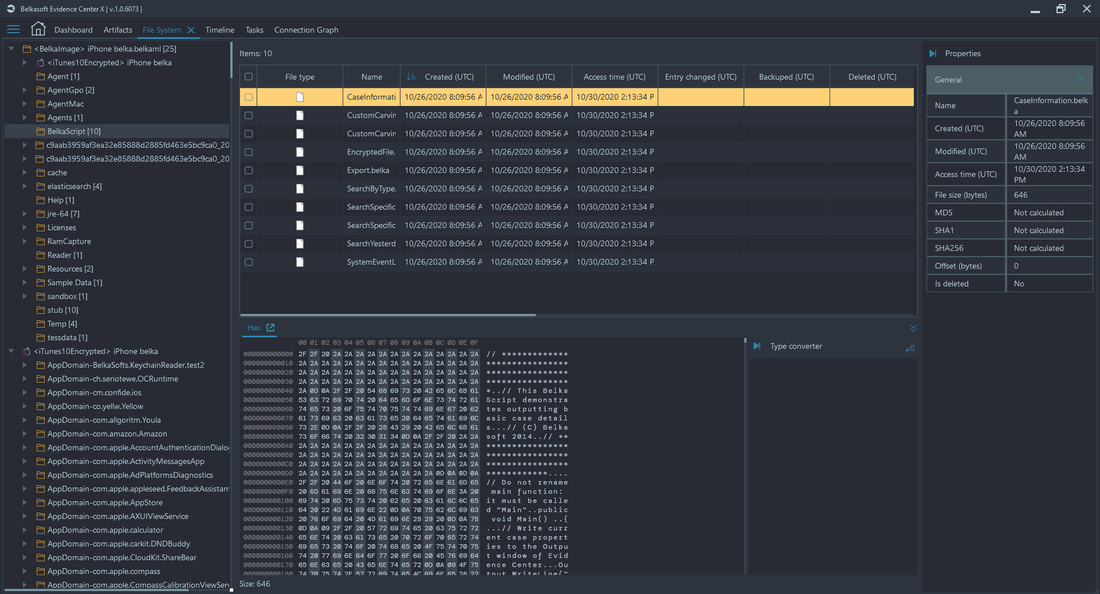The width and height of the screenshot is (1100, 594).
Task: Click the Export.belka file icon
Action: [300, 170]
